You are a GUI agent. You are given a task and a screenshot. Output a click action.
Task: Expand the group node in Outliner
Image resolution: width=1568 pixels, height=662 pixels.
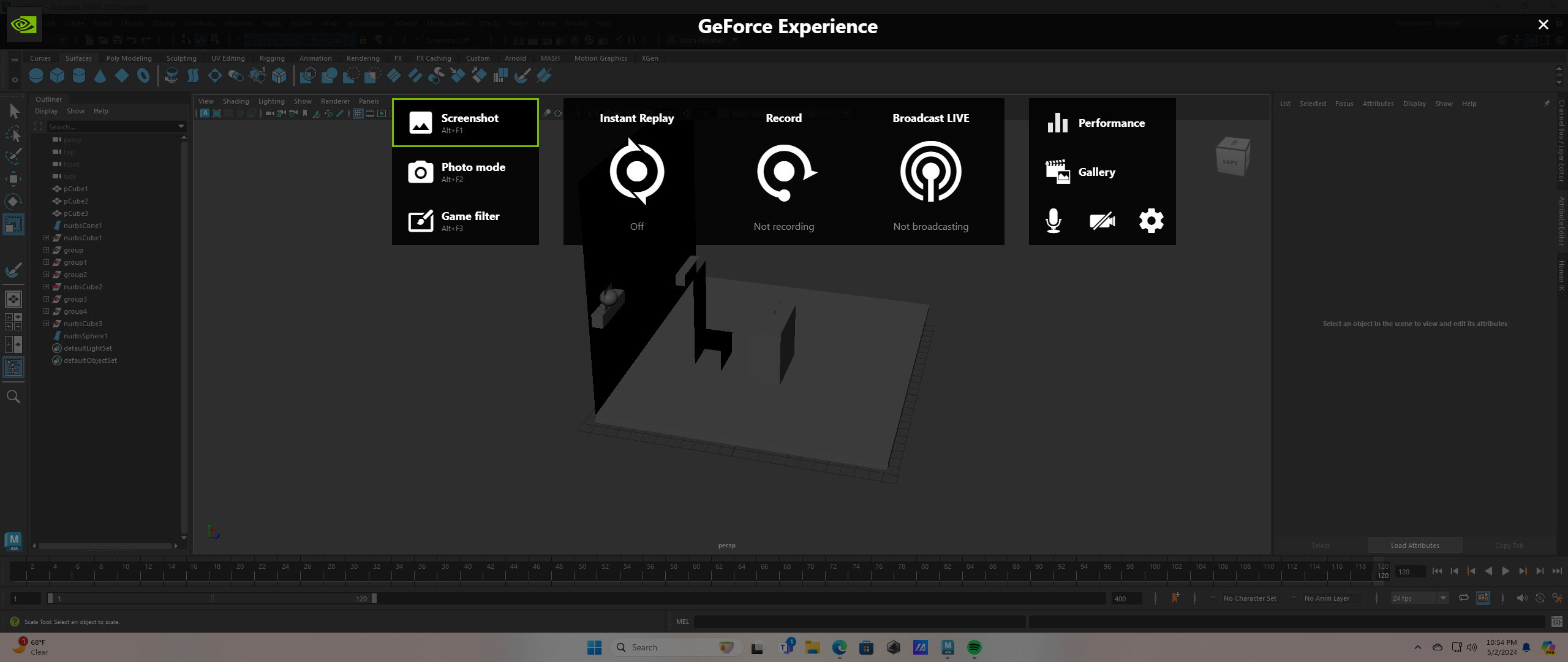tap(46, 250)
